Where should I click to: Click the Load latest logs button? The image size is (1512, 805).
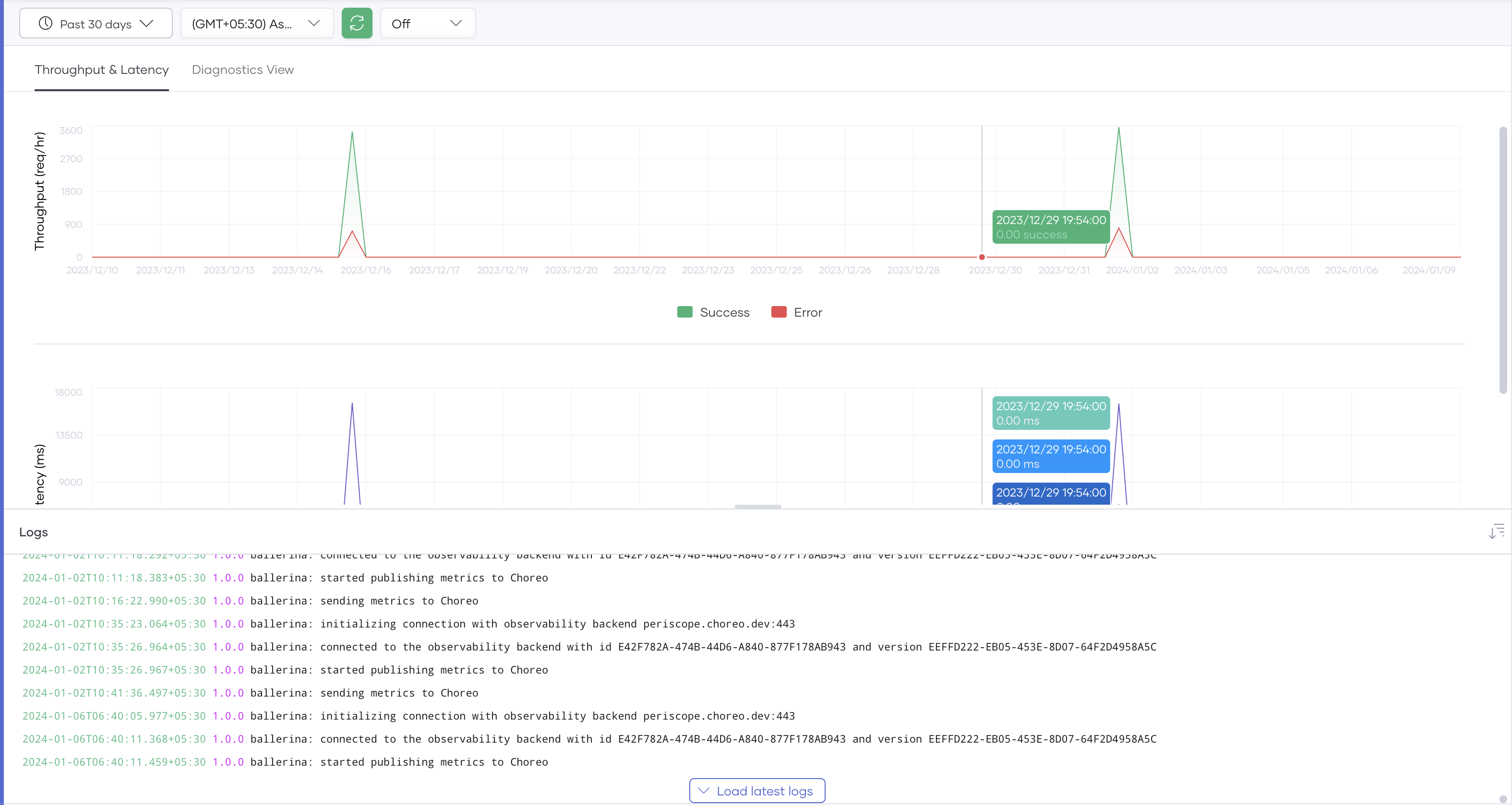[x=756, y=790]
